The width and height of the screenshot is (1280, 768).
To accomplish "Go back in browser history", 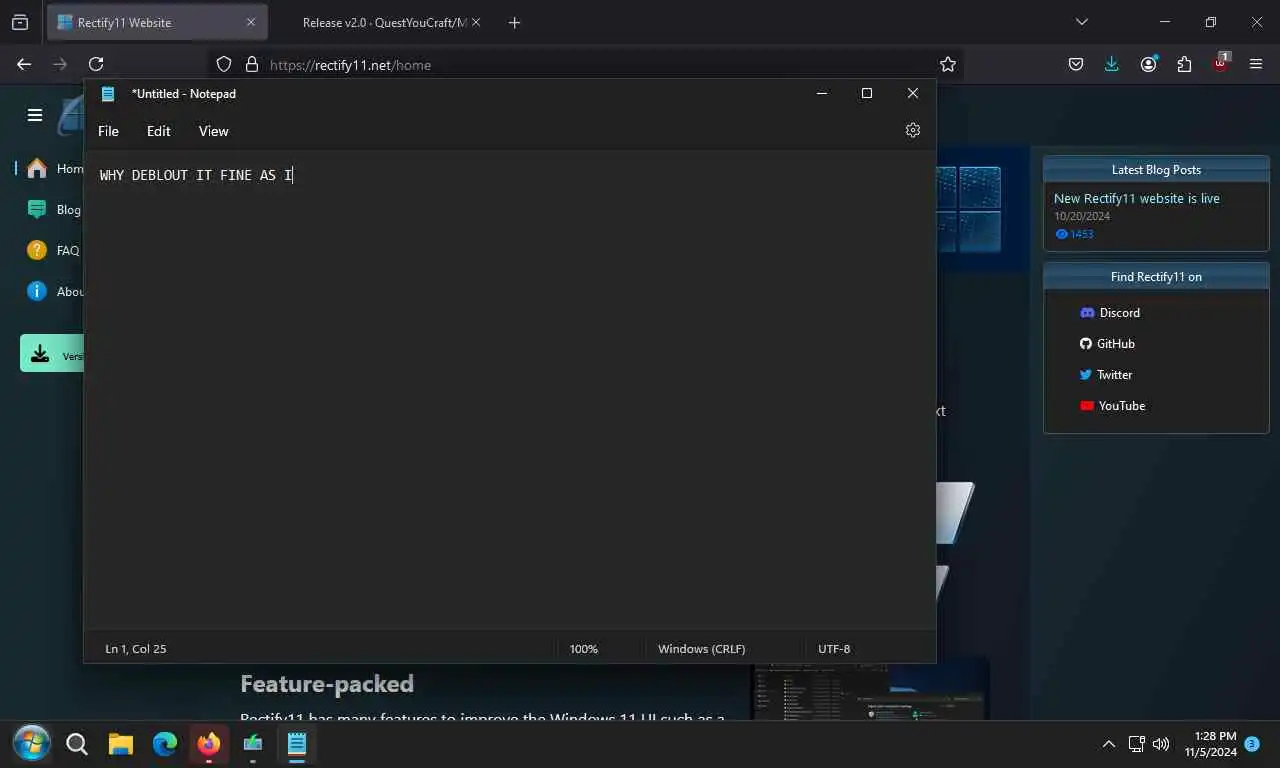I will (x=24, y=64).
